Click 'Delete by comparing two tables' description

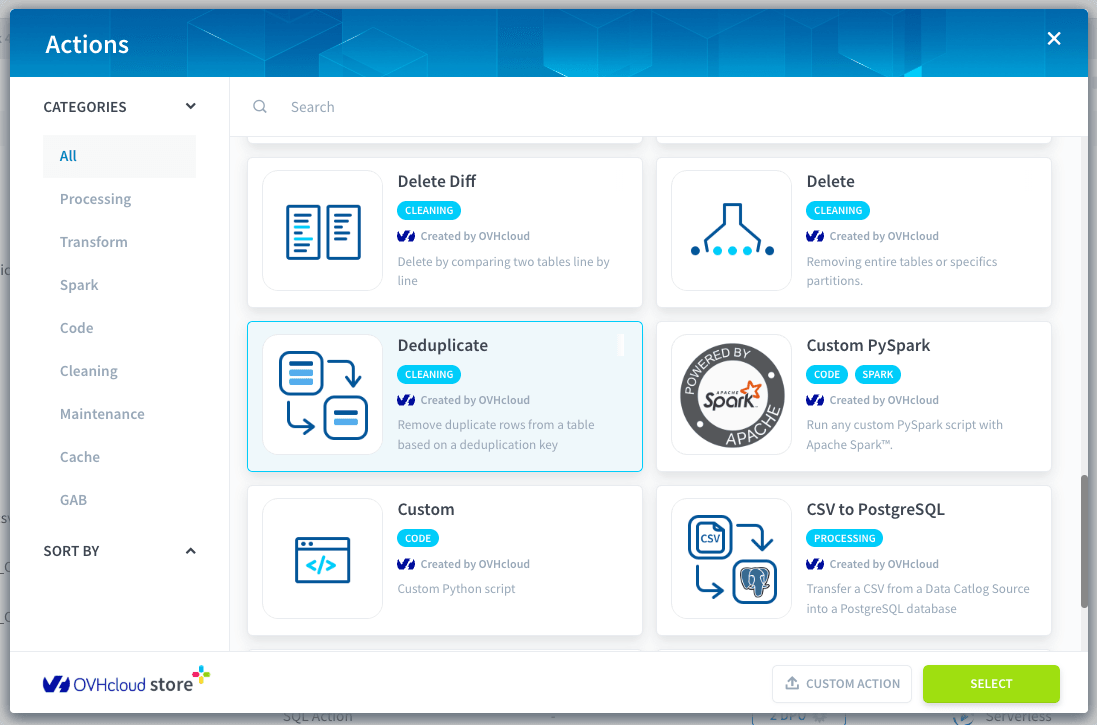pos(503,271)
